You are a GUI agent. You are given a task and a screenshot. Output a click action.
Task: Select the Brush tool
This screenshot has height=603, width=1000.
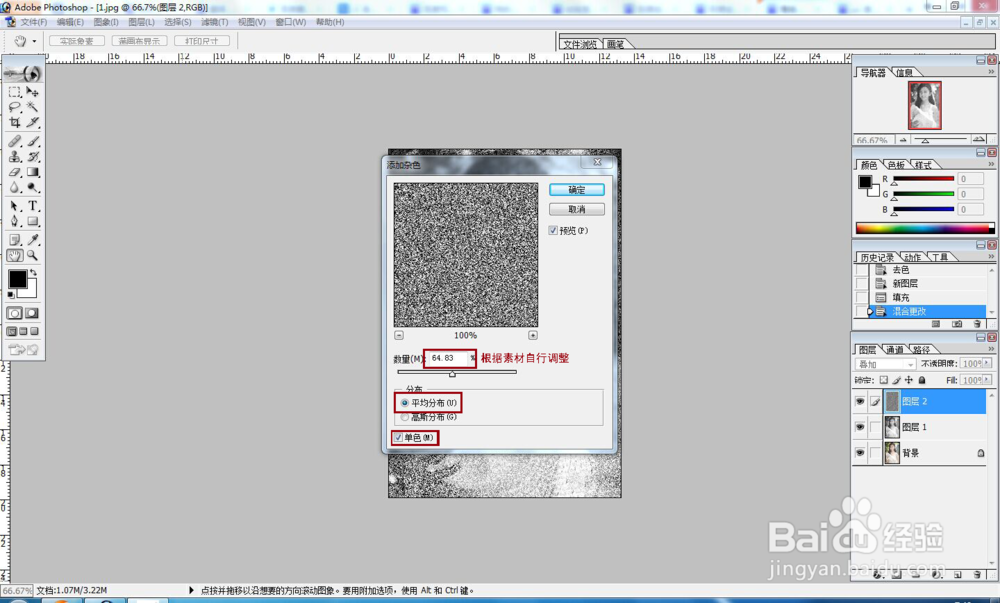coord(33,141)
